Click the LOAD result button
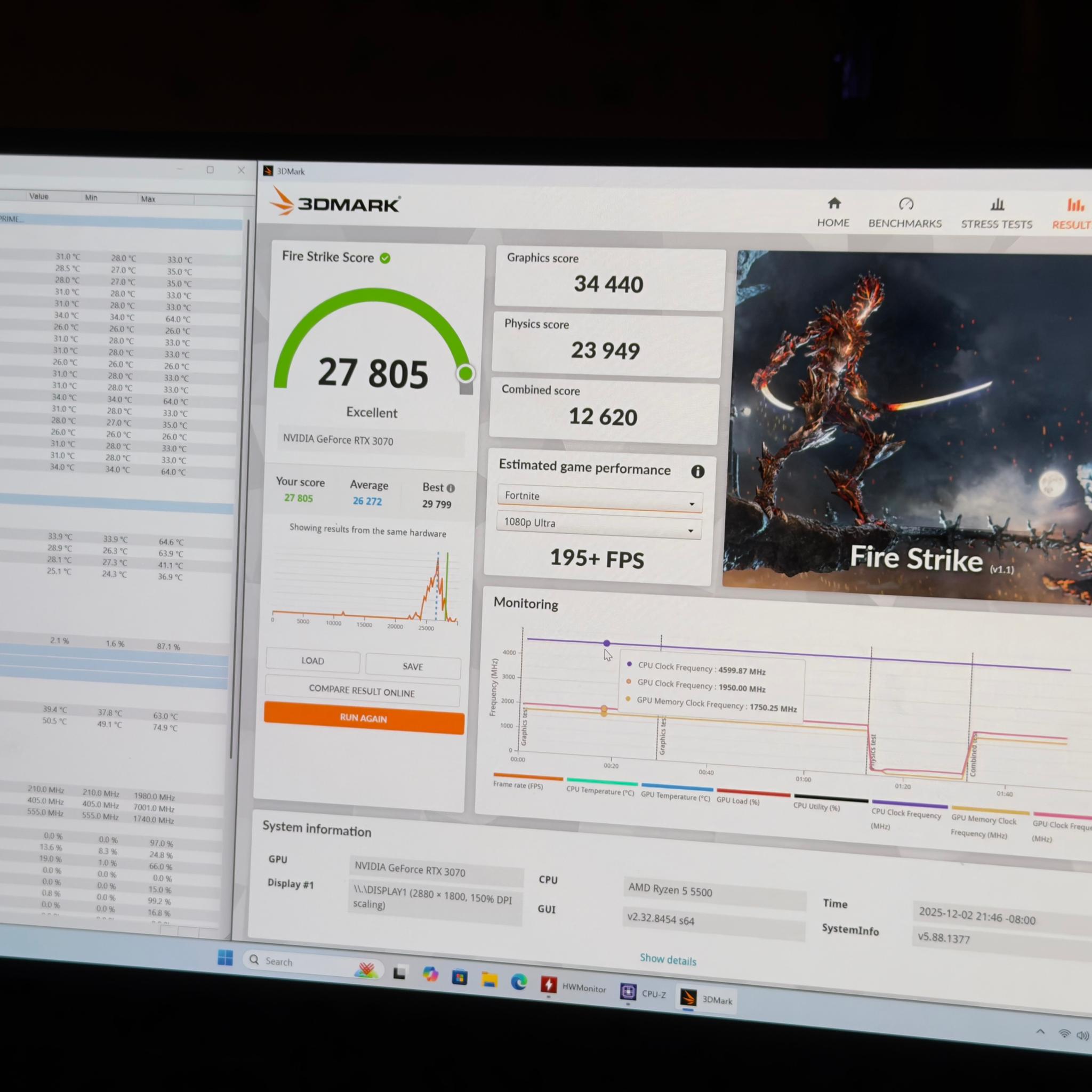This screenshot has width=1092, height=1092. (x=312, y=661)
